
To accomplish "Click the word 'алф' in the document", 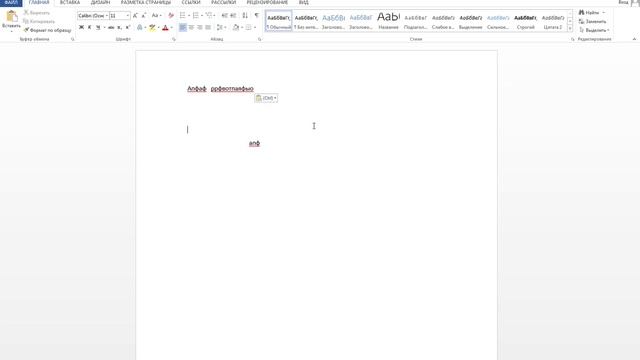I will click(x=254, y=143).
